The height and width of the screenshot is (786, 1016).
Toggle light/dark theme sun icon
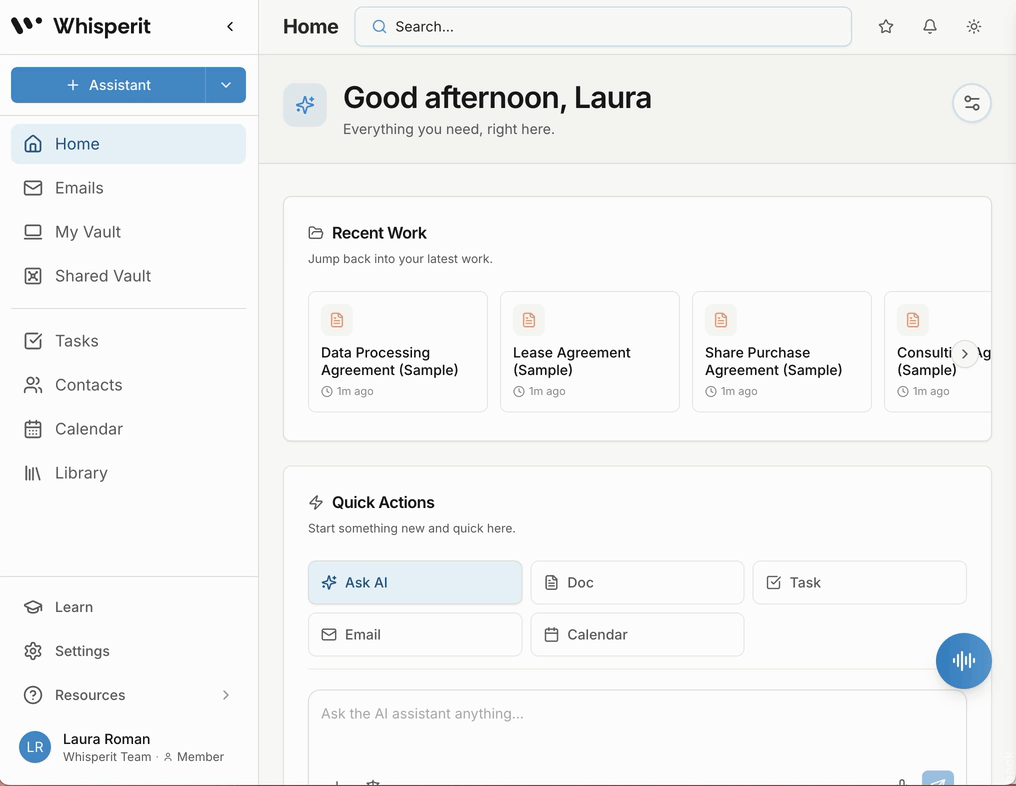coord(973,27)
